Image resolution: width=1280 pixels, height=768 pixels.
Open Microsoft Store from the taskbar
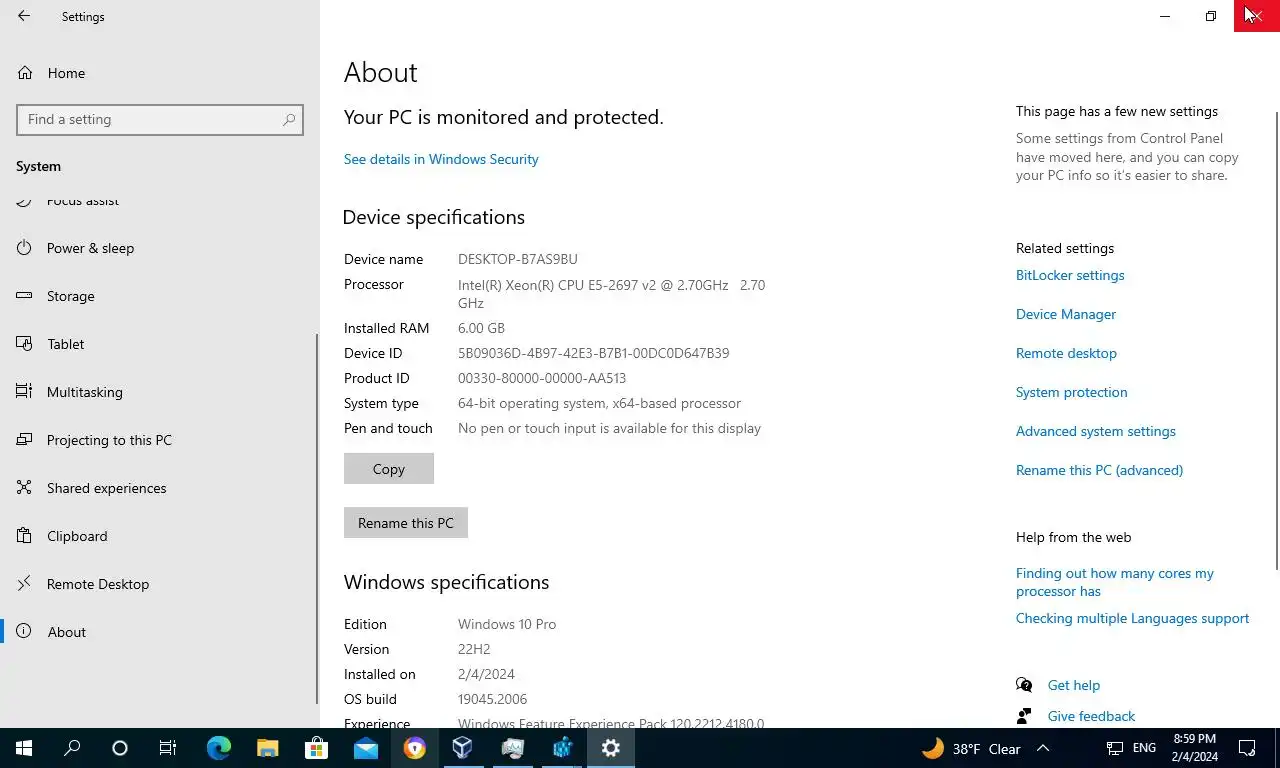click(x=316, y=748)
